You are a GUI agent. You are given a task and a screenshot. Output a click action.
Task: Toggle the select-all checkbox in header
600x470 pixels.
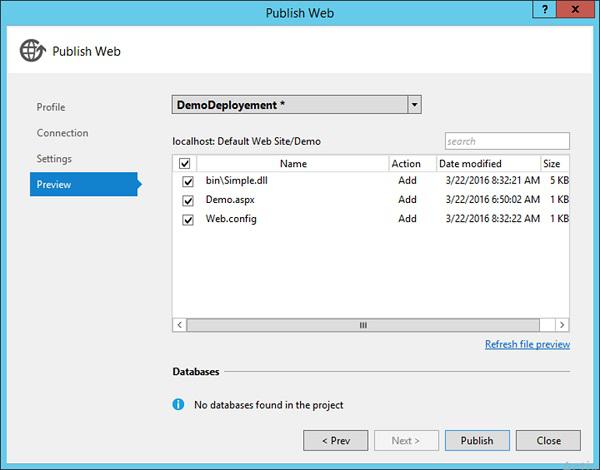pos(184,163)
